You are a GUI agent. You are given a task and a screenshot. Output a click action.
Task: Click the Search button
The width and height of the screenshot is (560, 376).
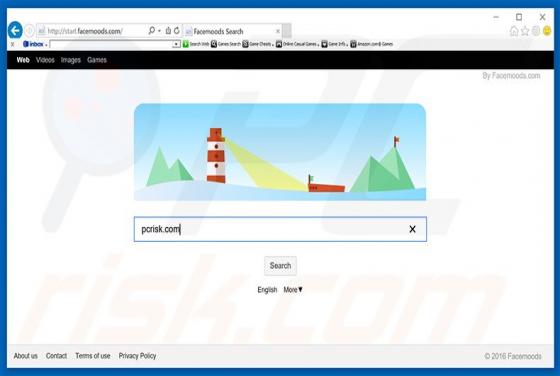pyautogui.click(x=280, y=266)
